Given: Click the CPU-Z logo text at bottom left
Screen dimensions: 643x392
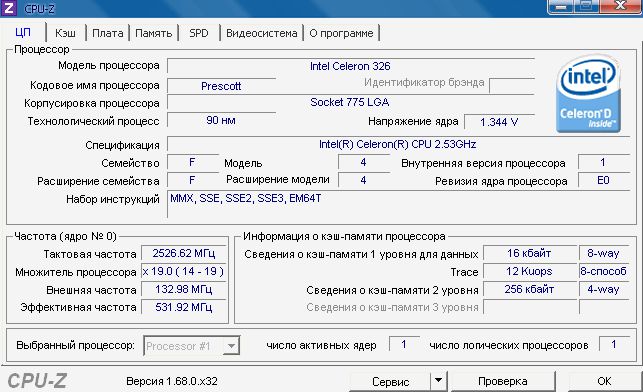Looking at the screenshot, I should [x=37, y=381].
